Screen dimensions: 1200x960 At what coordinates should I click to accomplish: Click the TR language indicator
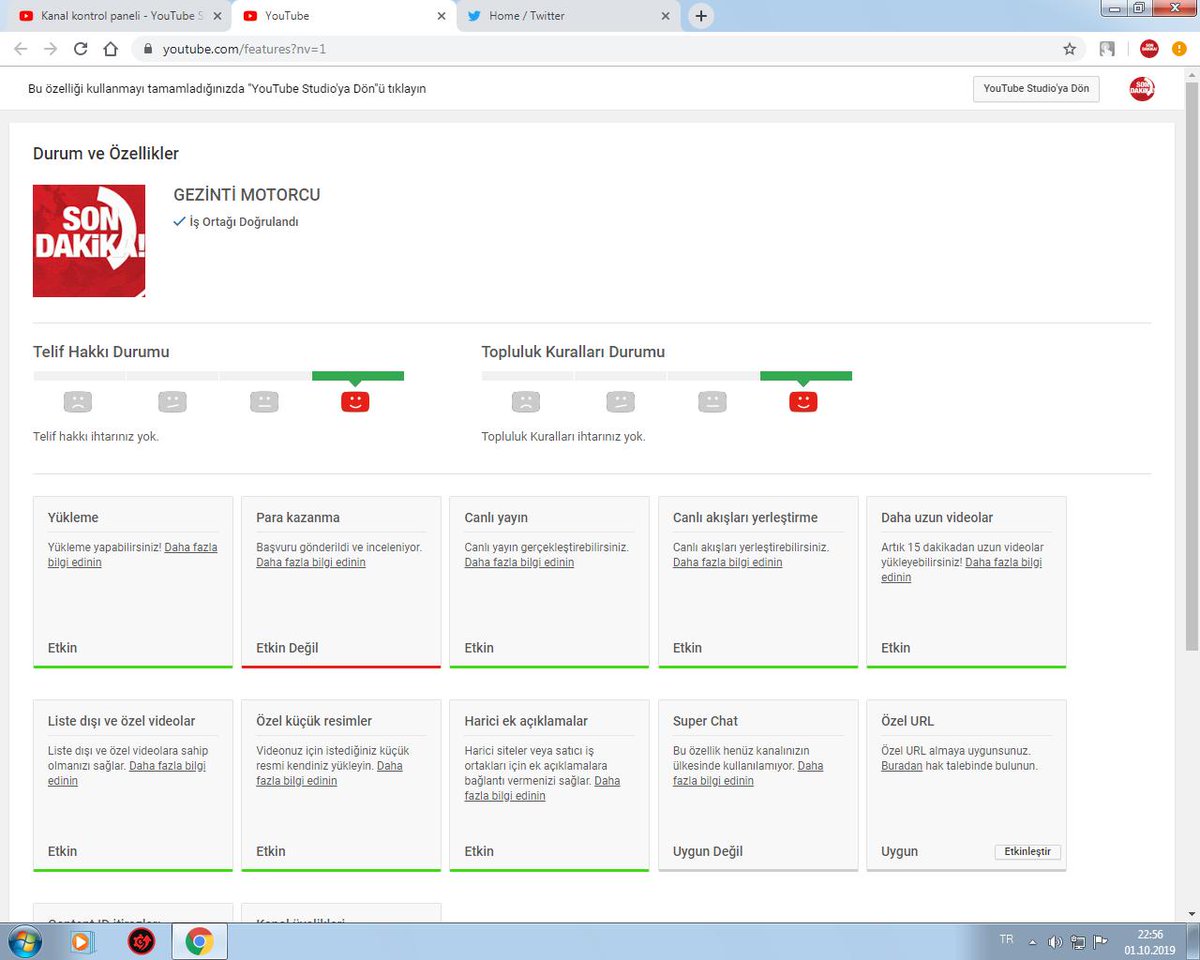point(1006,940)
